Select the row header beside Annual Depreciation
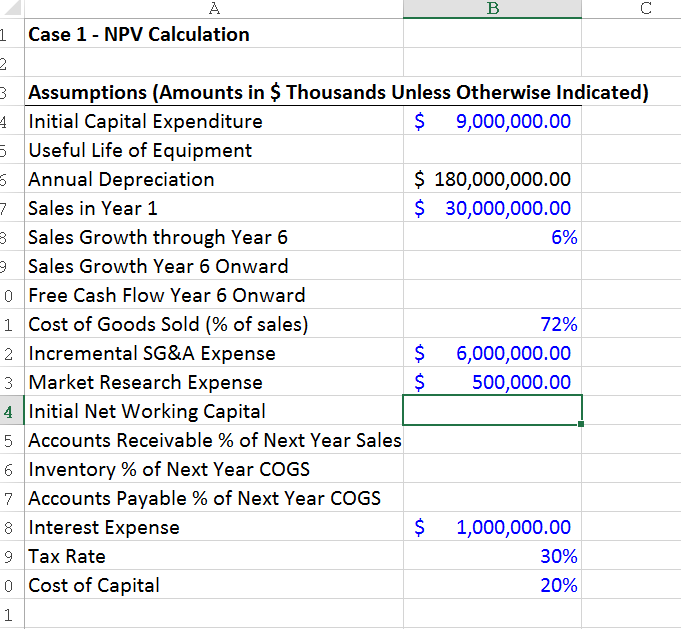 click(12, 179)
